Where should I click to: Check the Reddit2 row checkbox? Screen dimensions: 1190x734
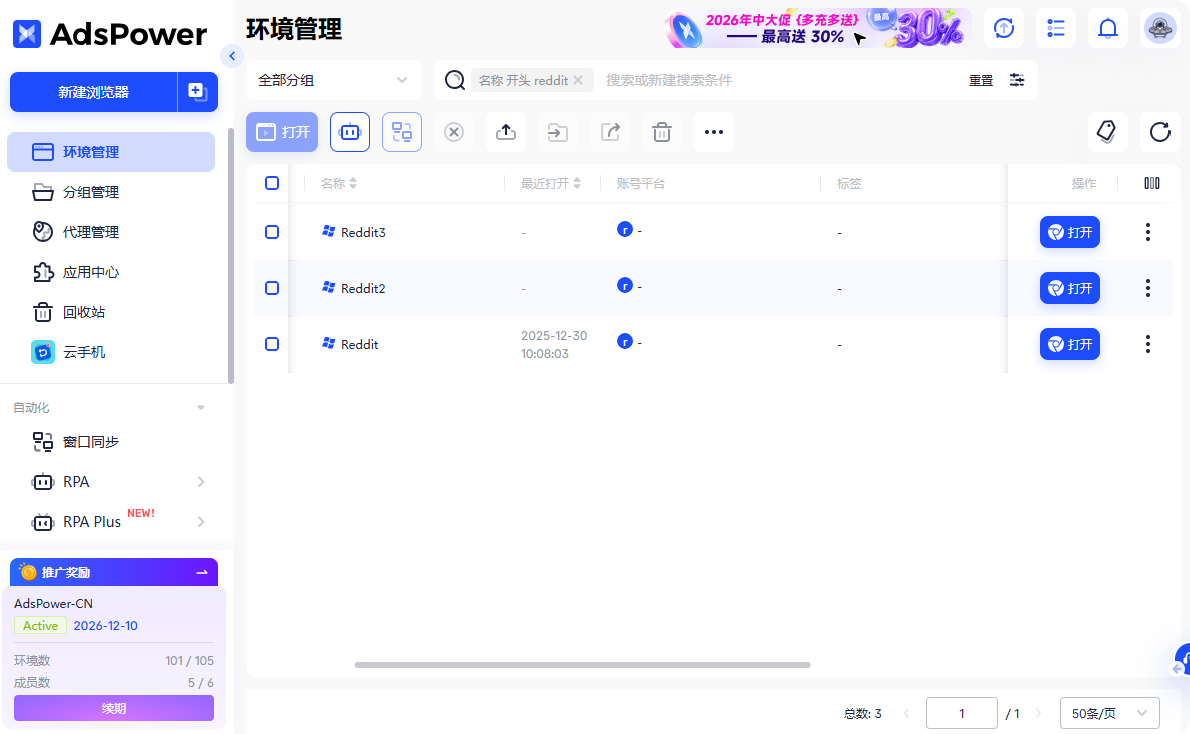pyautogui.click(x=272, y=288)
